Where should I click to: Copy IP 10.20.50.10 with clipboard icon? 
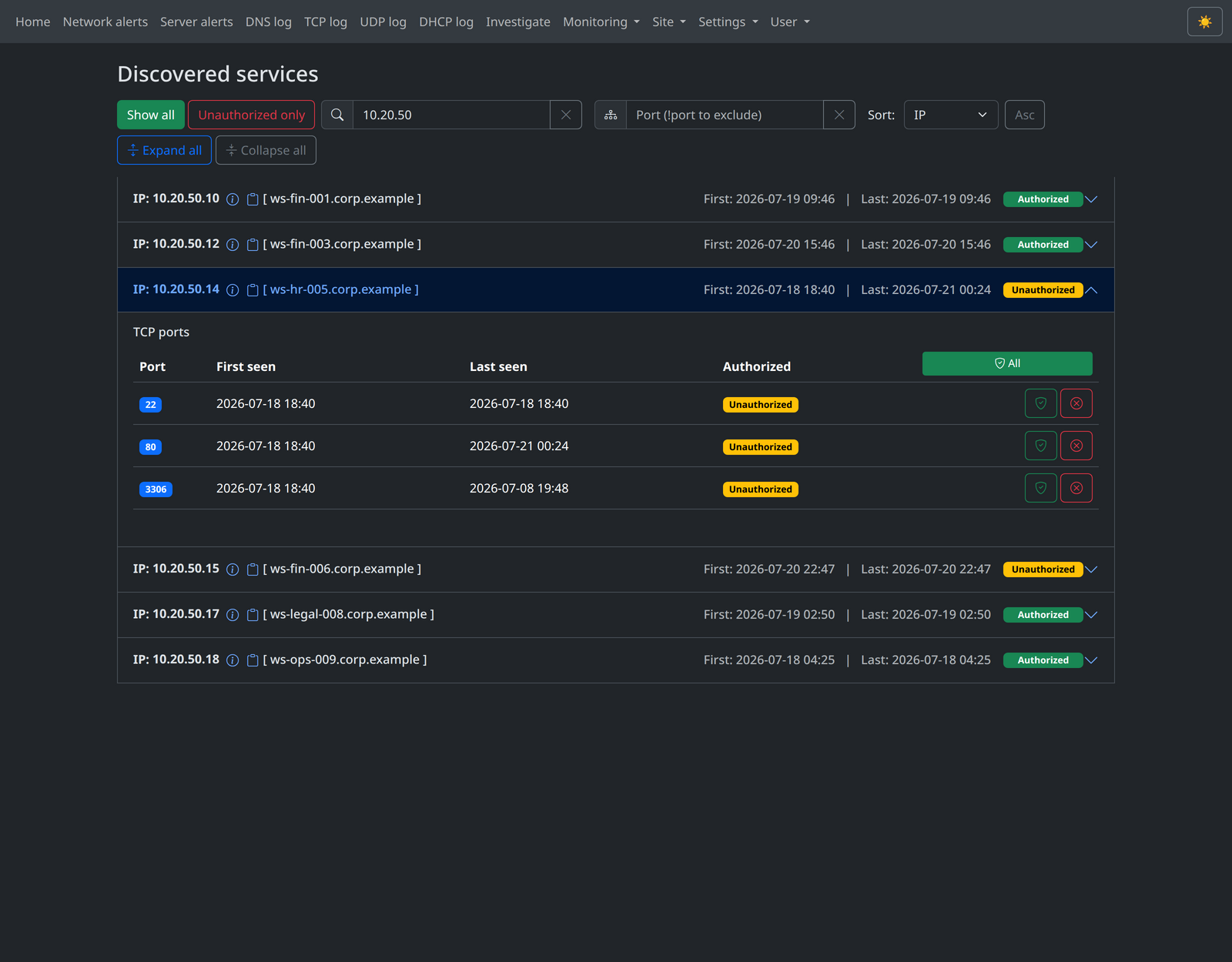click(x=253, y=199)
